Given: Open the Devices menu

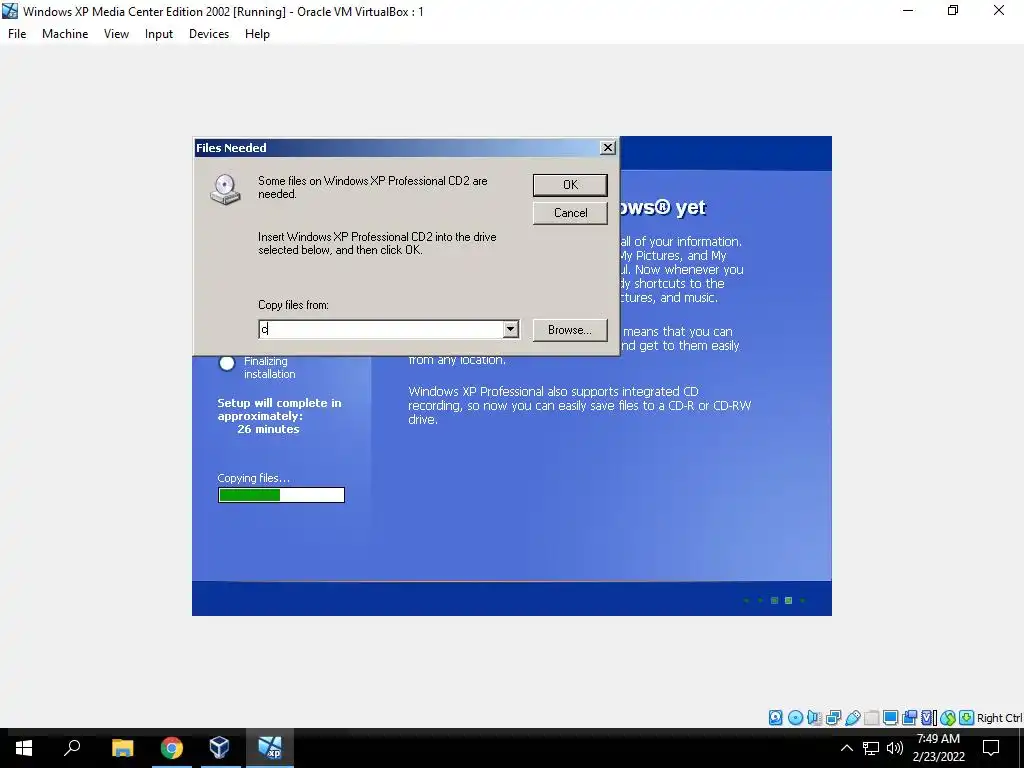Looking at the screenshot, I should (209, 34).
